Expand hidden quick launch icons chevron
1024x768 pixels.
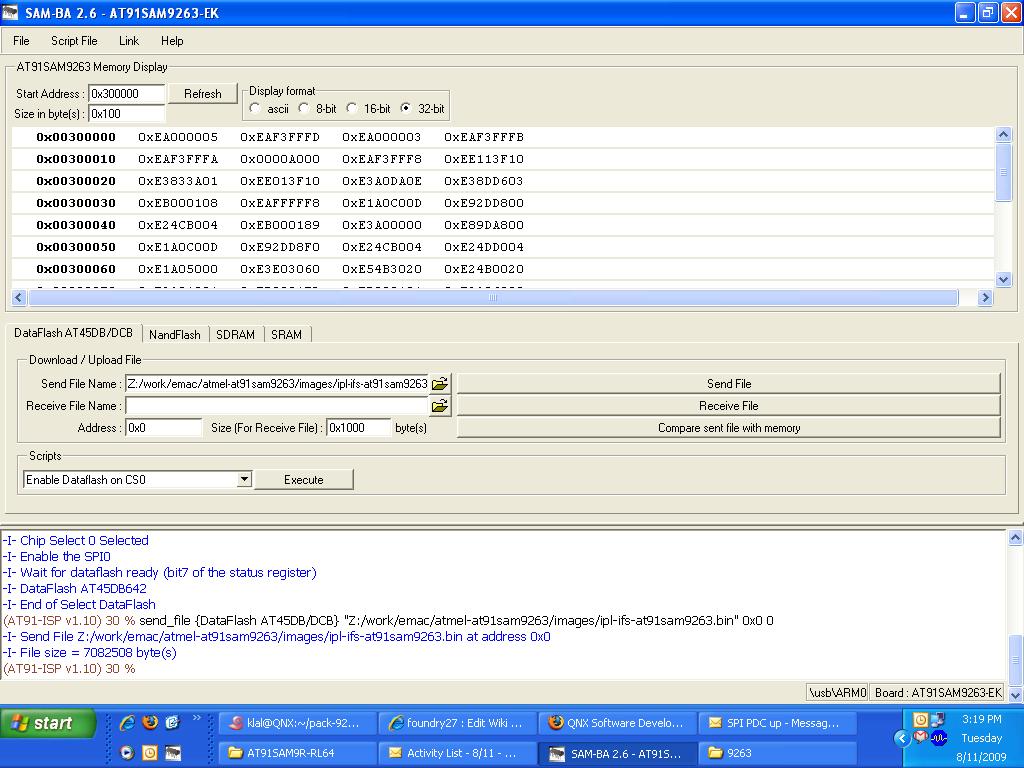coord(197,718)
